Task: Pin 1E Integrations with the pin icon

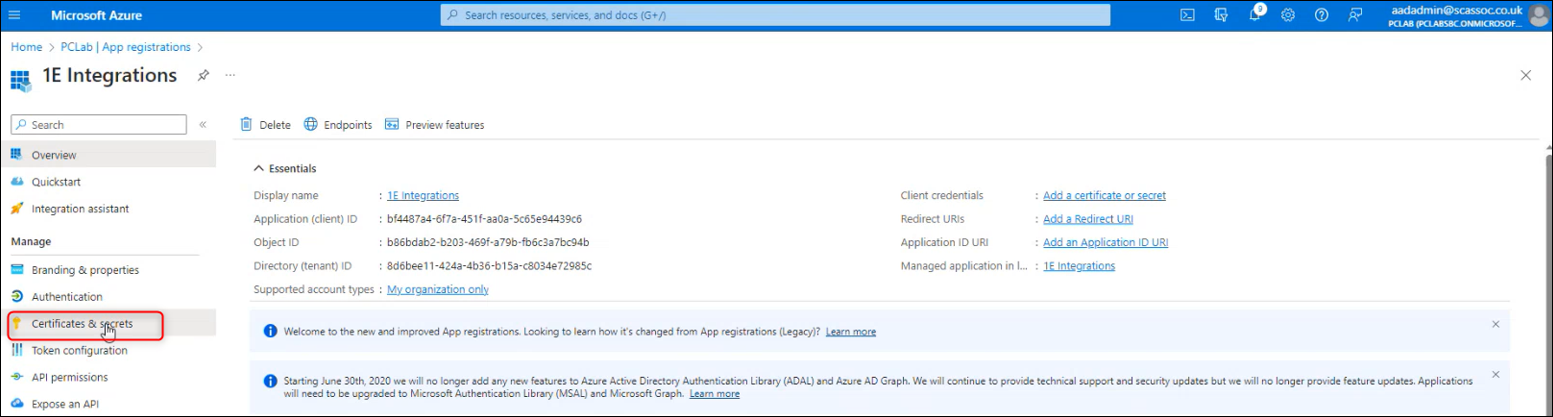Action: (x=203, y=75)
